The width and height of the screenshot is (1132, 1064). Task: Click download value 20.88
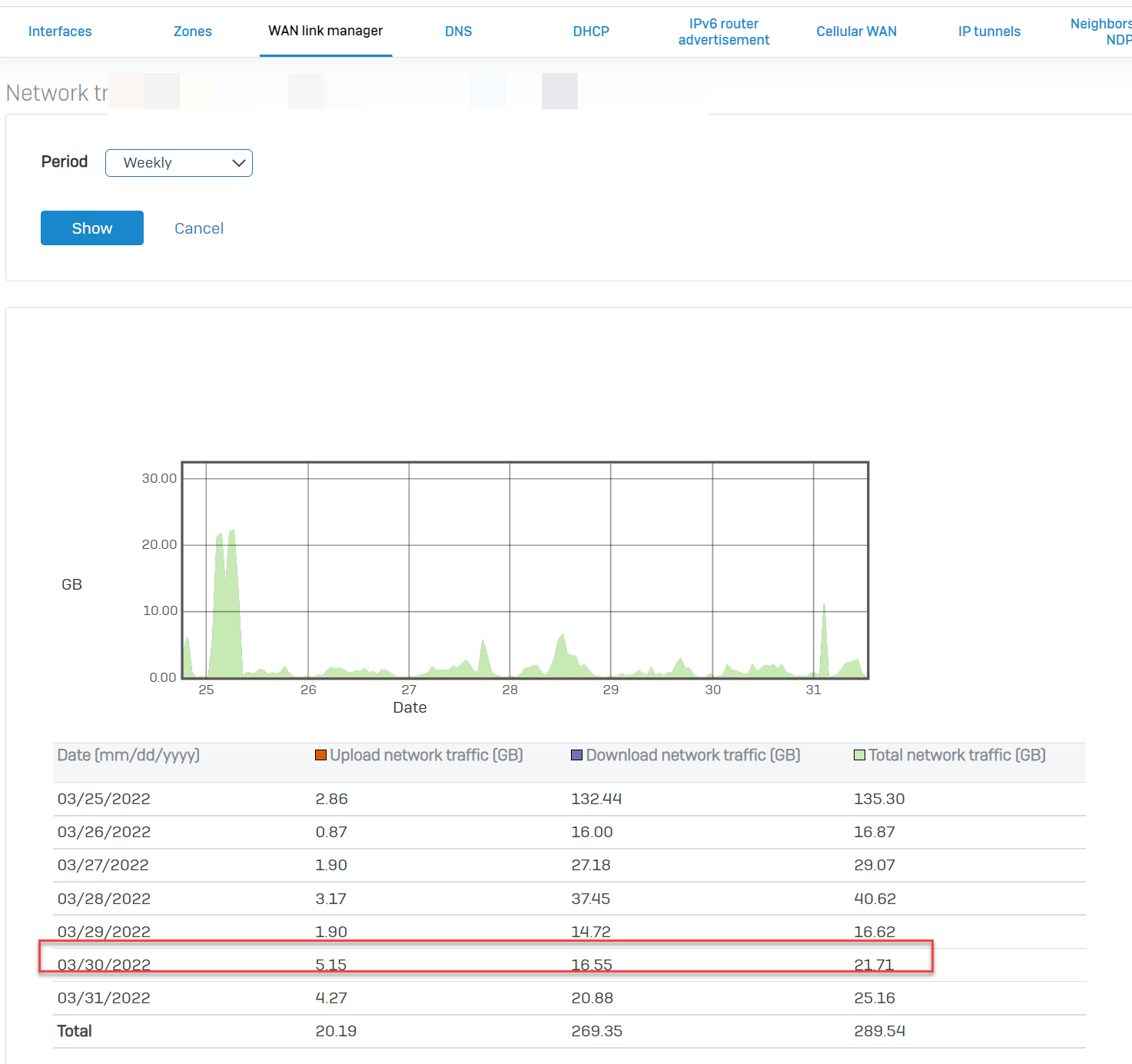(x=592, y=998)
